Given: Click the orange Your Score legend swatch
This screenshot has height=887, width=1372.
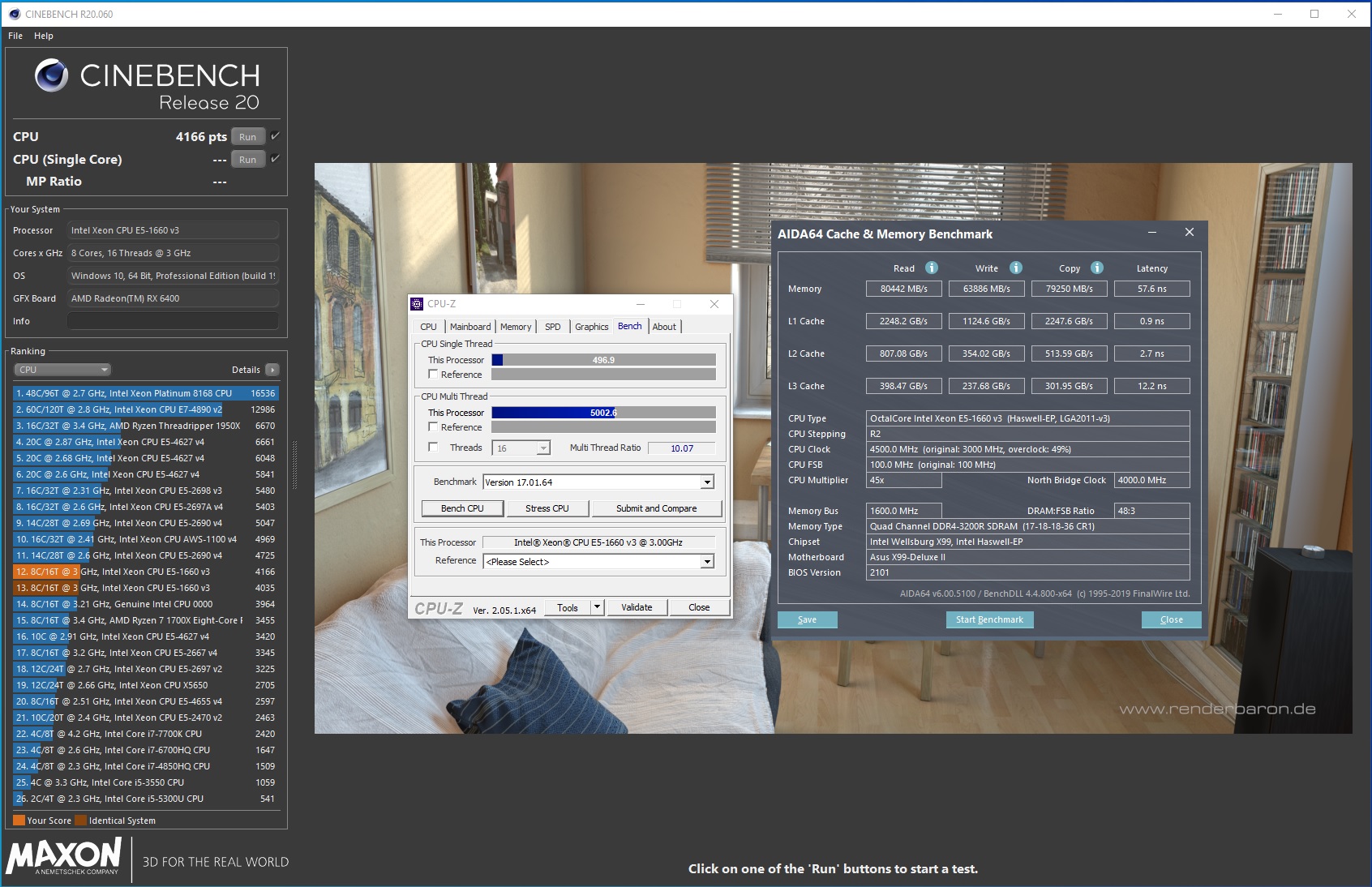Looking at the screenshot, I should click(x=19, y=821).
